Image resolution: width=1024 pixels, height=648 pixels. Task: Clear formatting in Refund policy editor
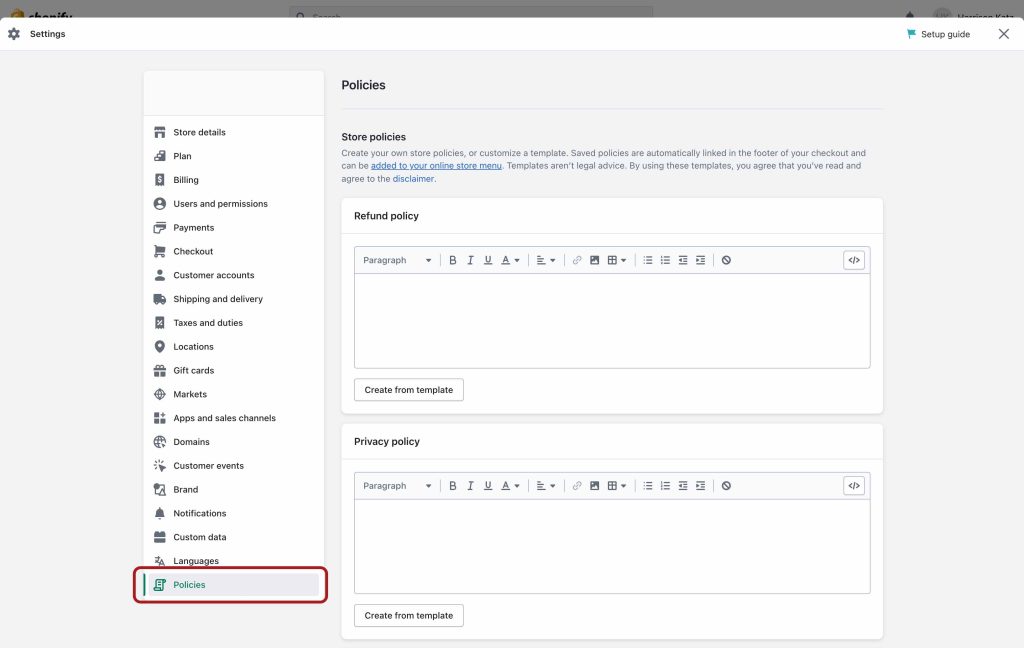tap(726, 260)
